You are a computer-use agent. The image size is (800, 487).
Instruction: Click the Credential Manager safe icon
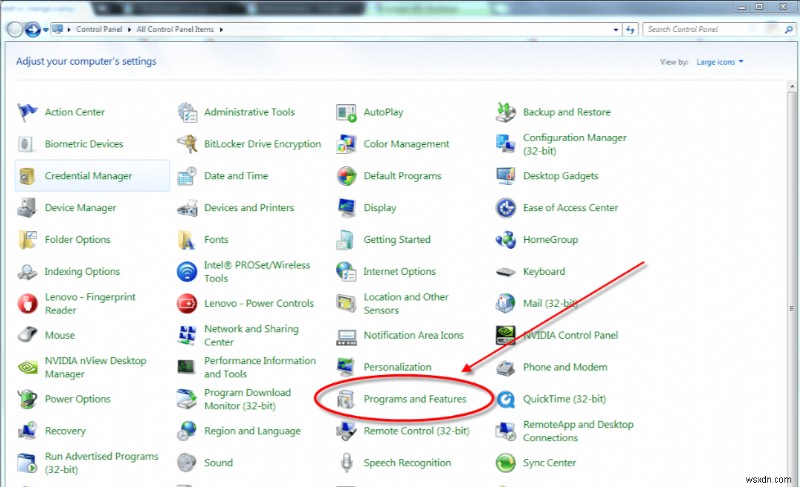[27, 176]
